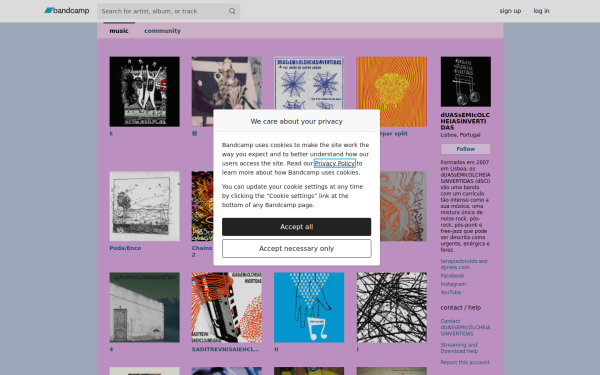Click the Poda/Enco album title

125,248
